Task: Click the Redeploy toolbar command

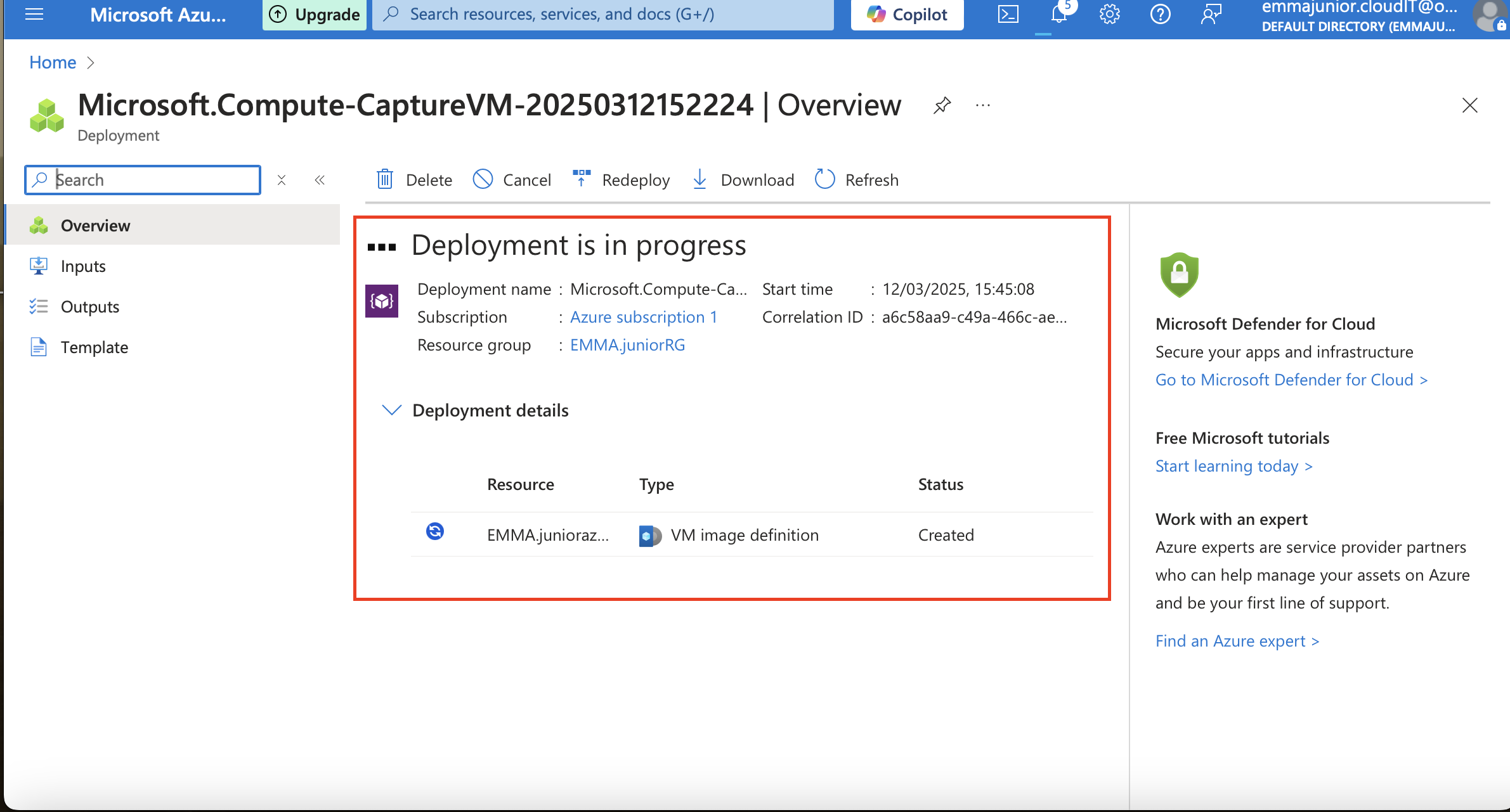Action: tap(621, 180)
